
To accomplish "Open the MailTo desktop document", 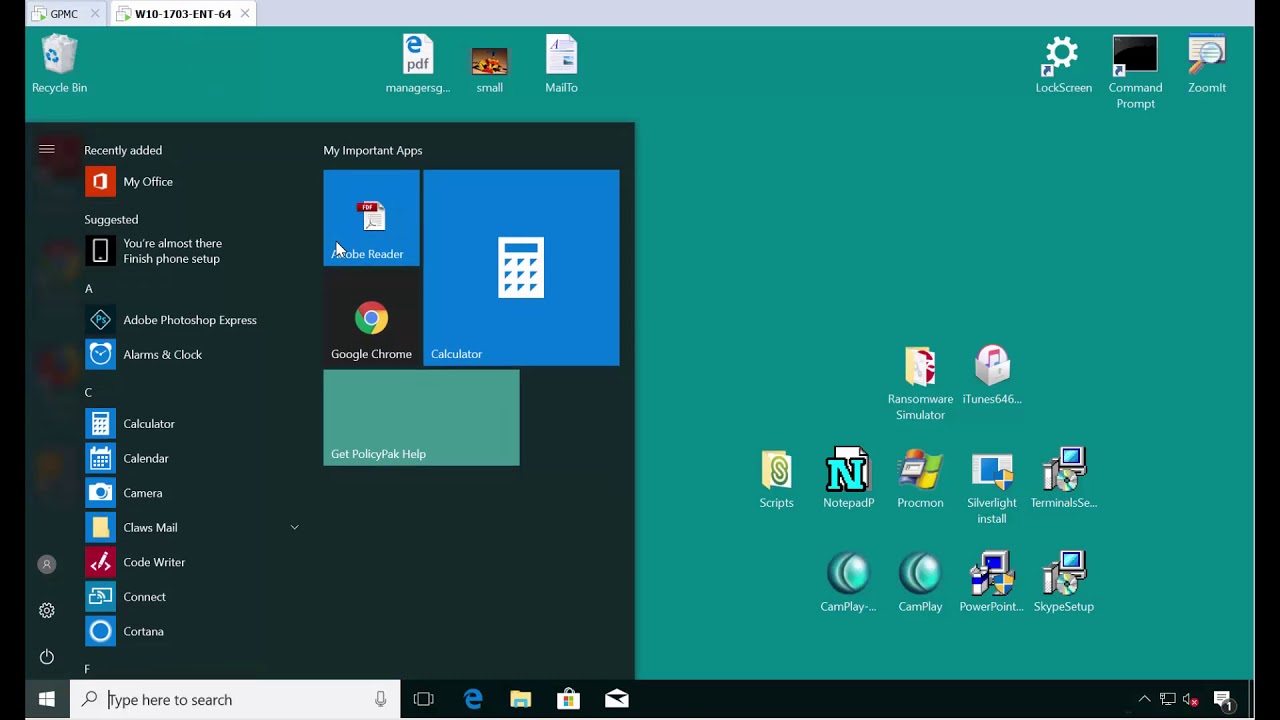I will (x=561, y=64).
